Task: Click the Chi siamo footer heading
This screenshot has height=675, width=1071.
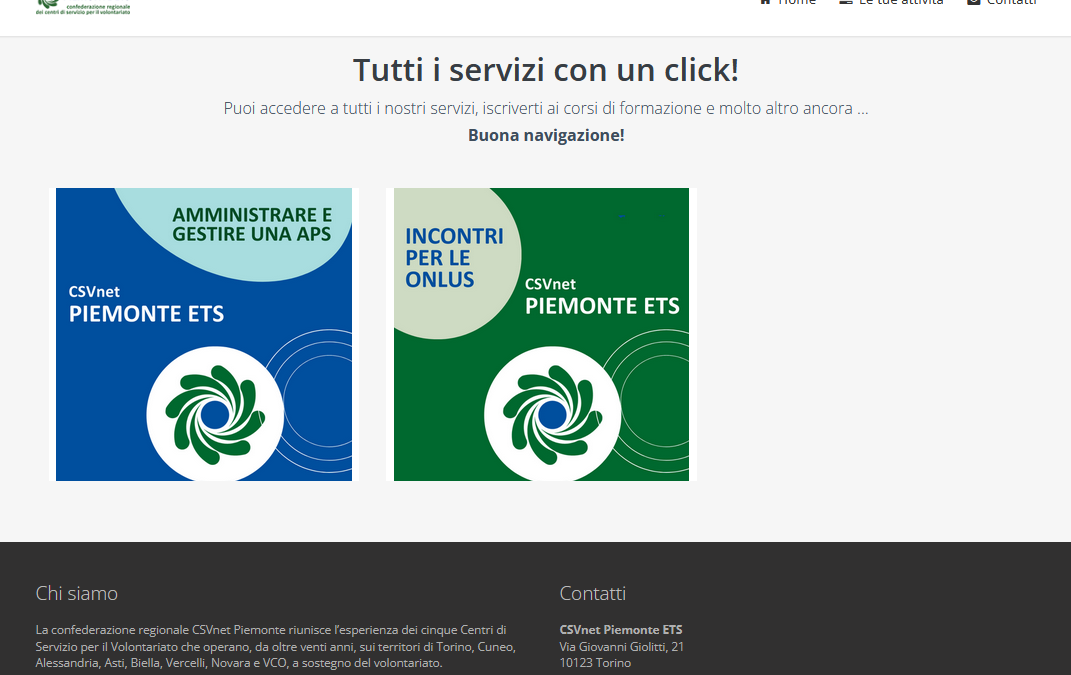Action: tap(76, 593)
